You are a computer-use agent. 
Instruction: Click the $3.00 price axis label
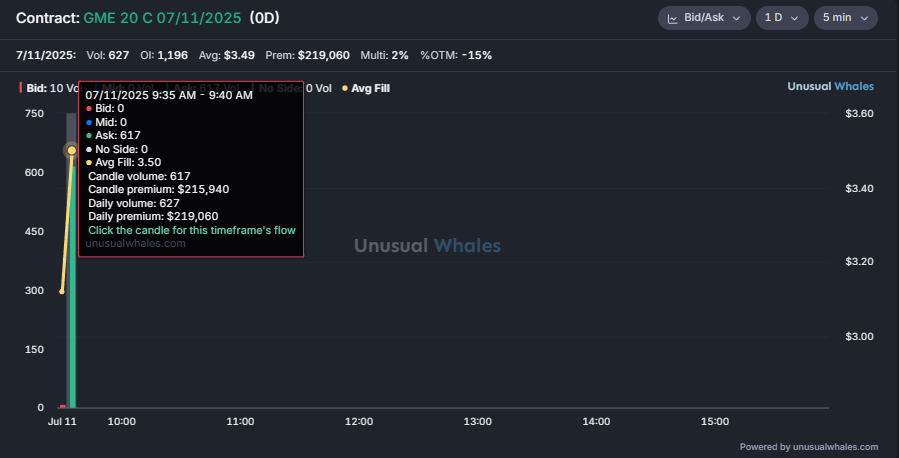point(859,336)
